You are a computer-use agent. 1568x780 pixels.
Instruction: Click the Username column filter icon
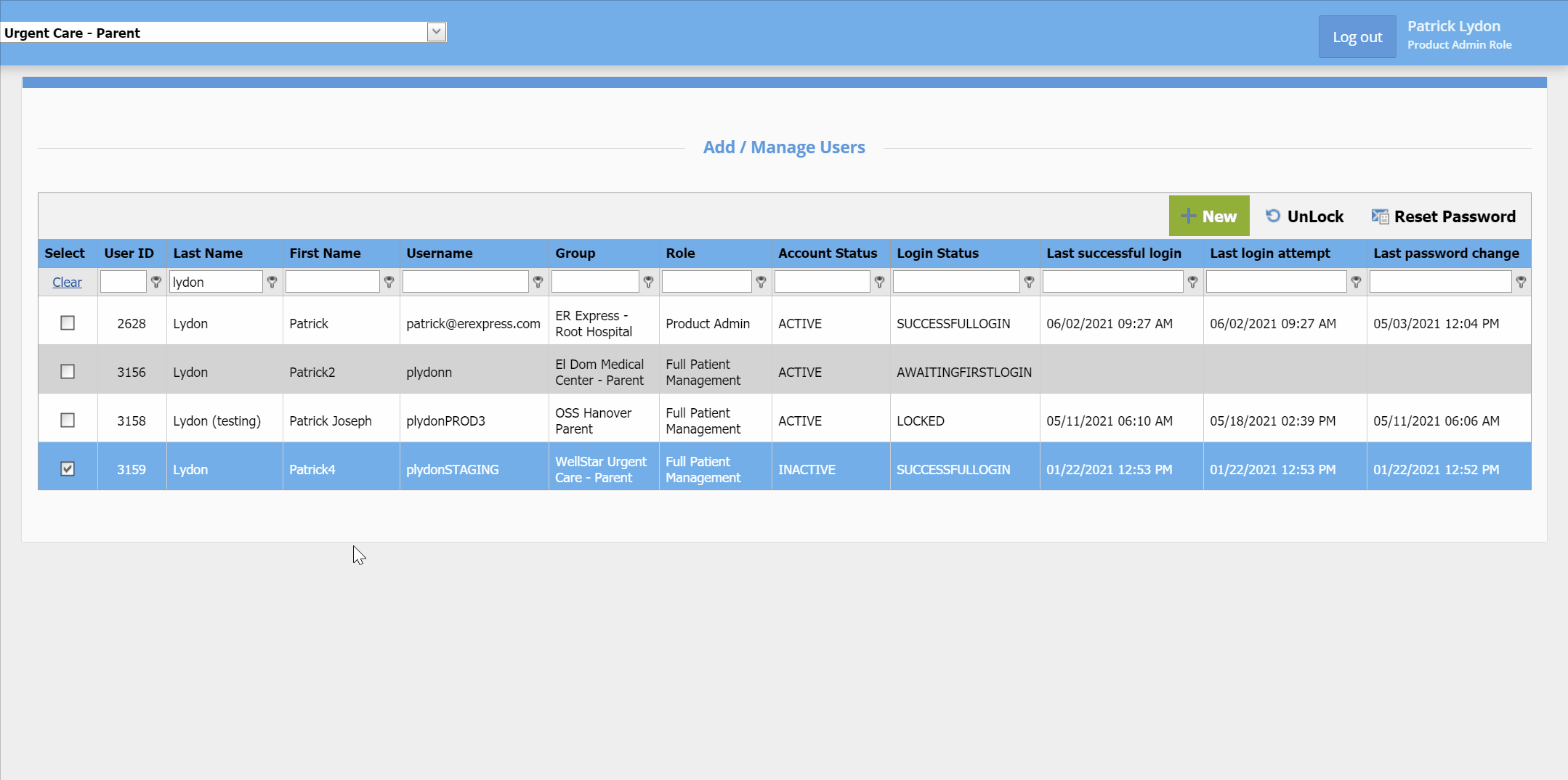pos(538,282)
